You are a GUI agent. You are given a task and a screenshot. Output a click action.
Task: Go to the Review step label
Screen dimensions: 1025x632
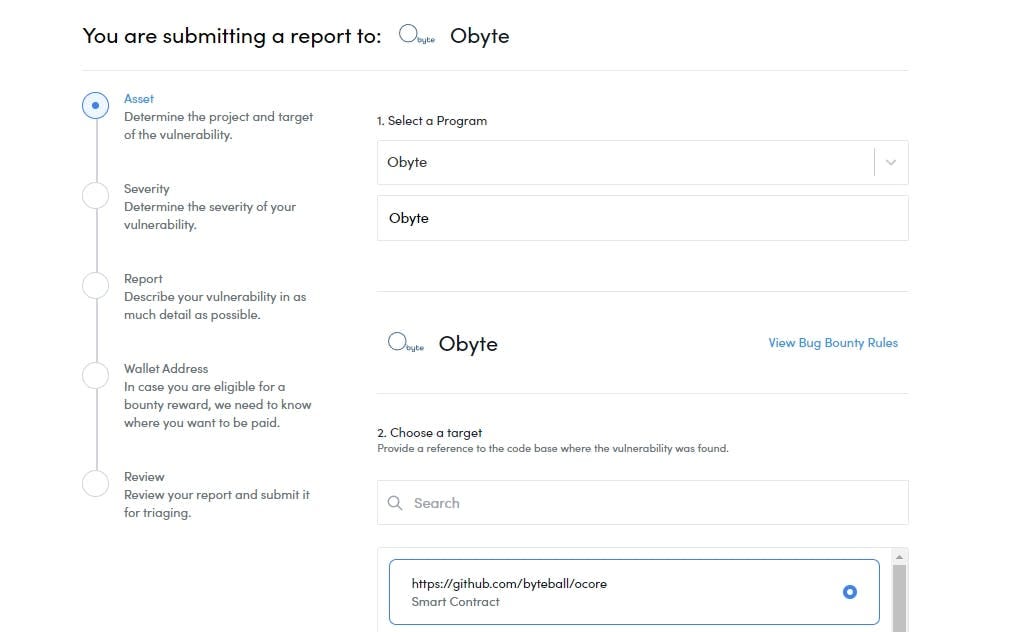coord(144,477)
